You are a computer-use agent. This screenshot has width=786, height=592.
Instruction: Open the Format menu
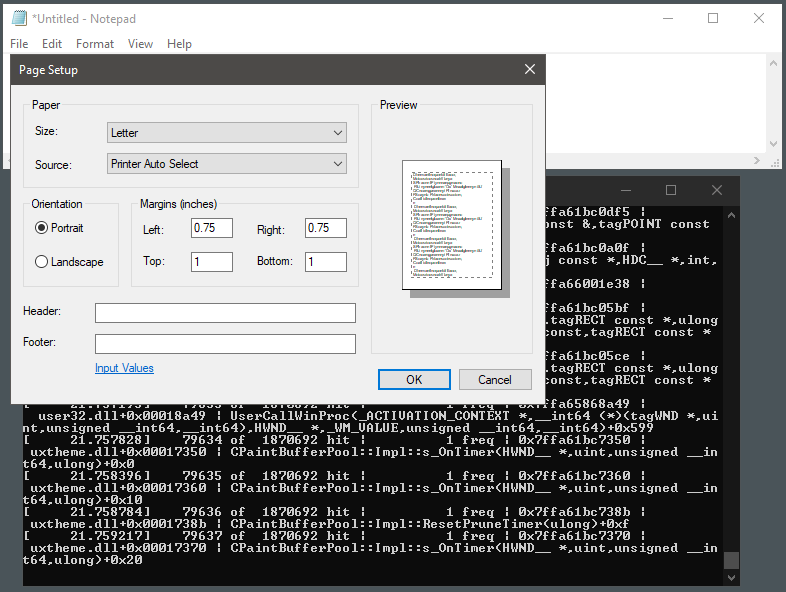[x=95, y=44]
